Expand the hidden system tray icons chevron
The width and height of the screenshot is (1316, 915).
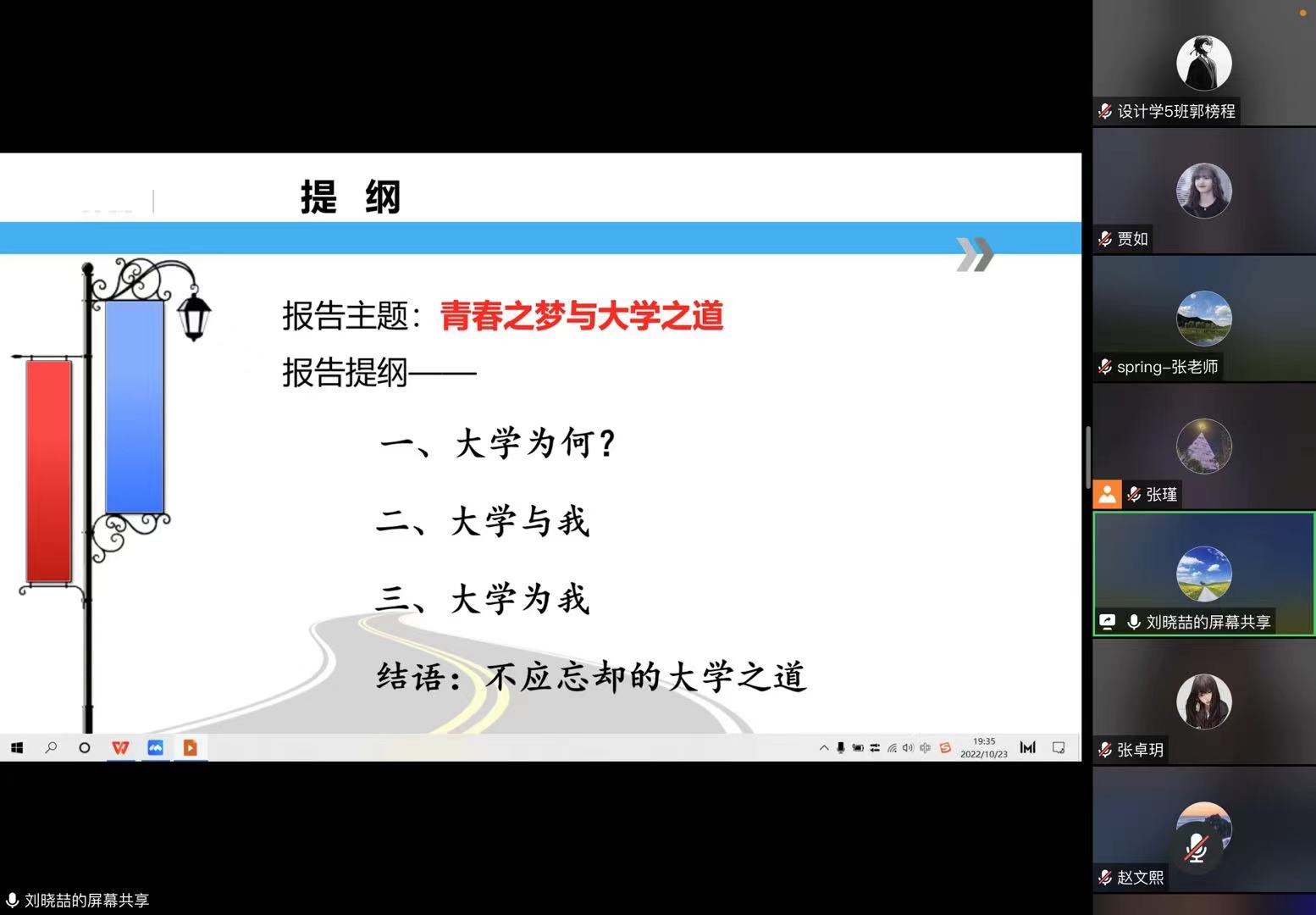[824, 747]
